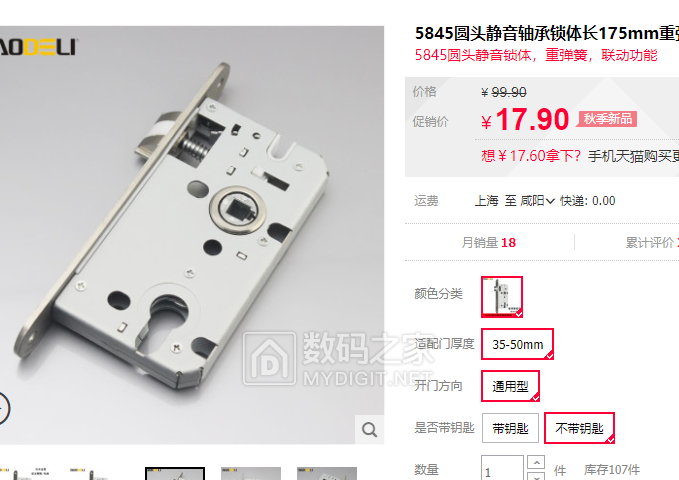The image size is (679, 480).
Task: Decrease quantity with the down arrow
Action: coord(537,476)
